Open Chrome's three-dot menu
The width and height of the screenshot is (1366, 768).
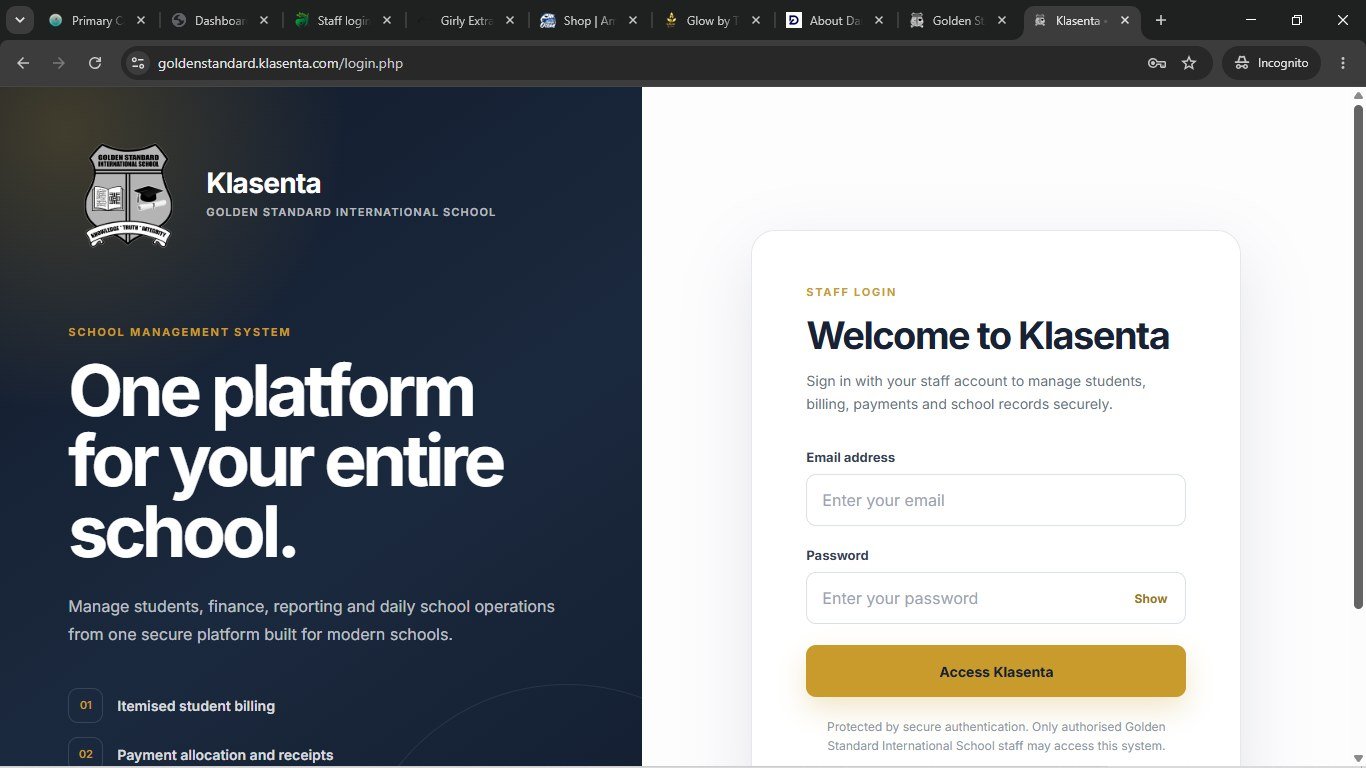click(1343, 63)
